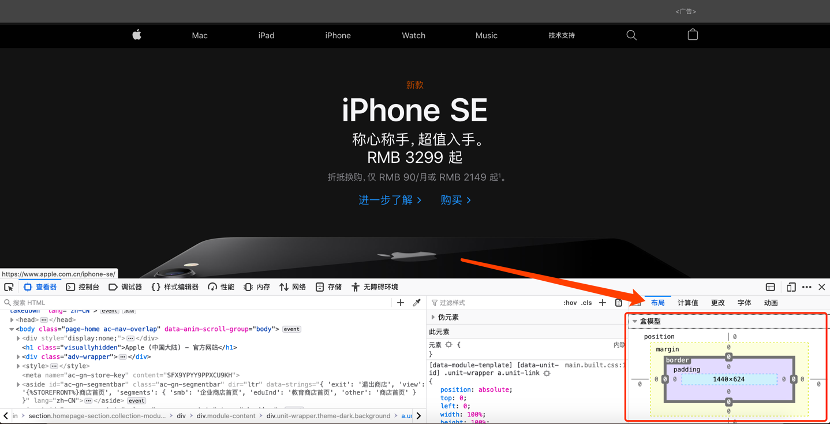Open Watch in Apple navigation
The width and height of the screenshot is (830, 424).
coord(413,35)
